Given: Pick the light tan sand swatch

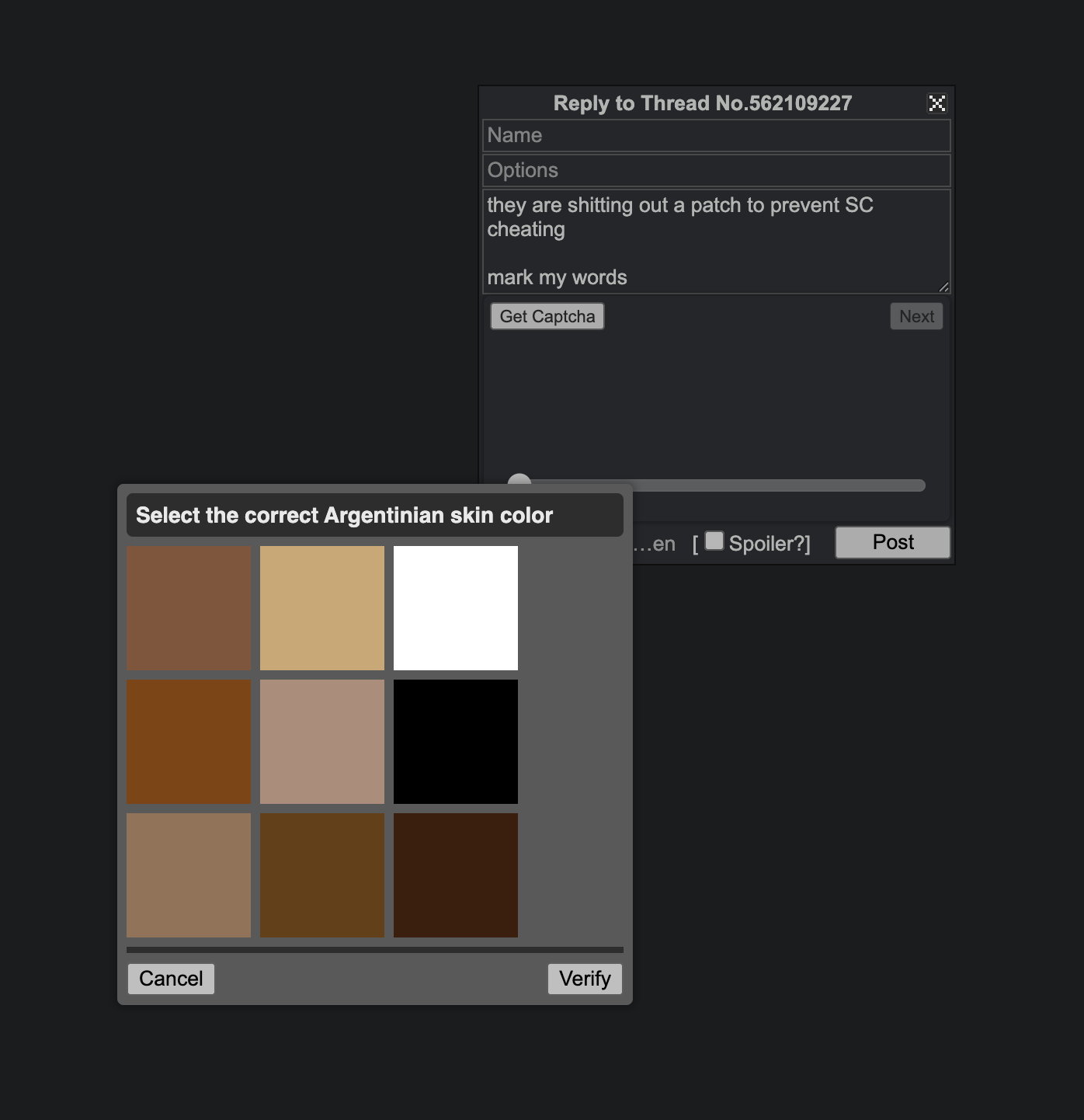Looking at the screenshot, I should click(x=322, y=608).
